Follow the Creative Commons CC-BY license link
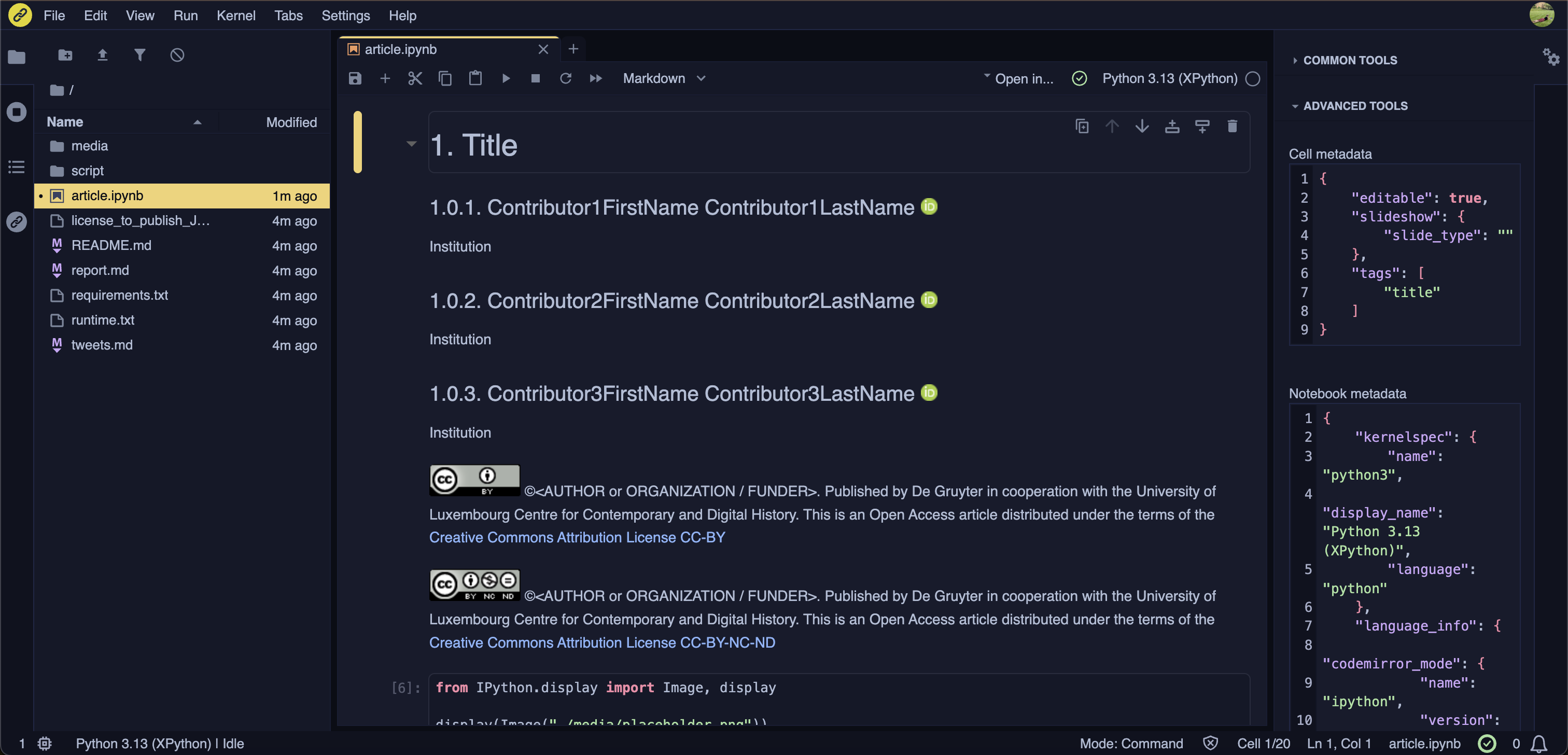The height and width of the screenshot is (755, 1568). [x=577, y=538]
